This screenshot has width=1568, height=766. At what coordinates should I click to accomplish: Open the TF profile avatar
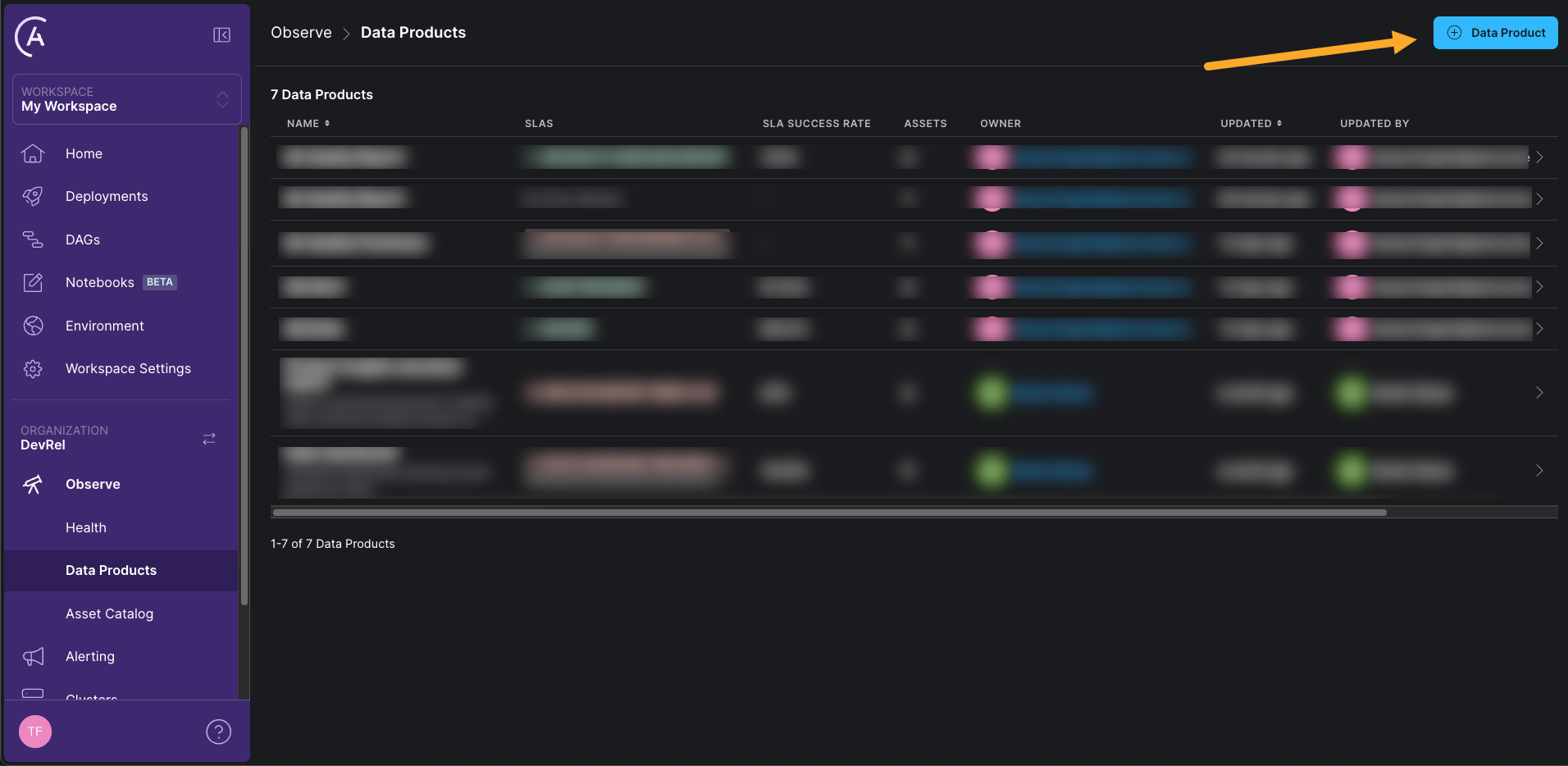[x=34, y=731]
